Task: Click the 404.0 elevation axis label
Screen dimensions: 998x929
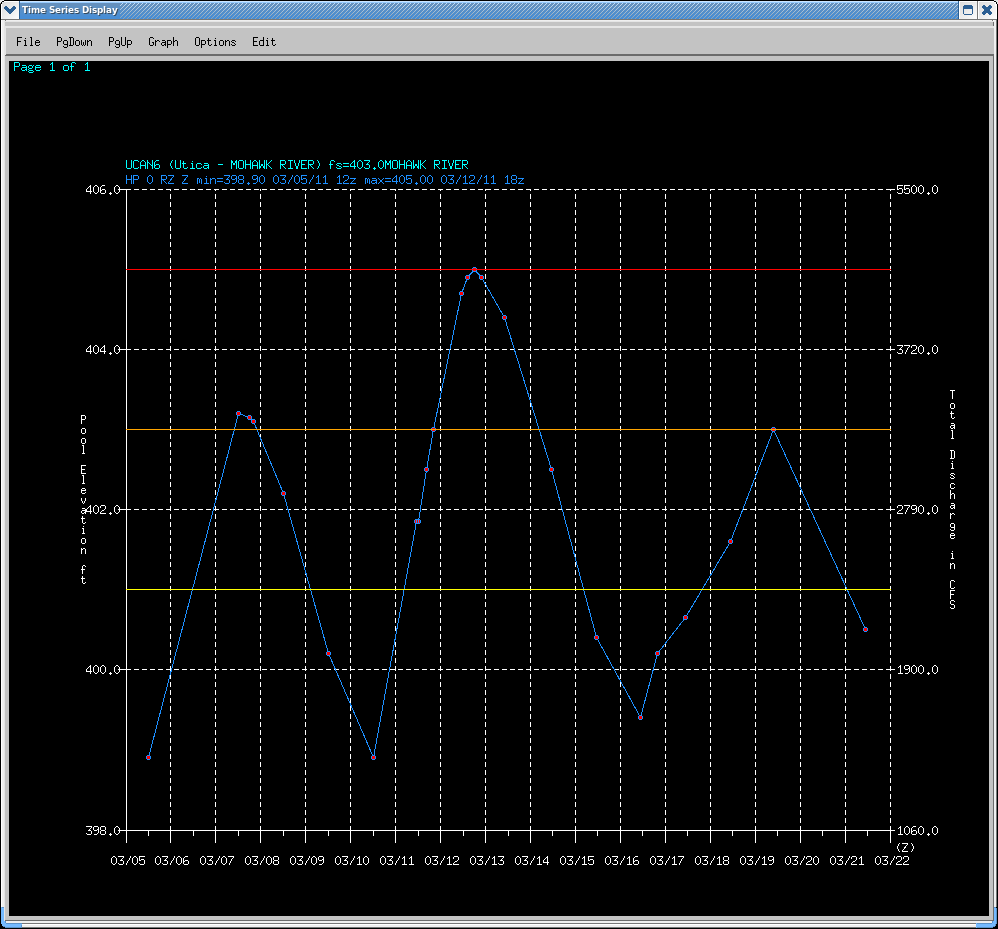Action: coord(102,349)
